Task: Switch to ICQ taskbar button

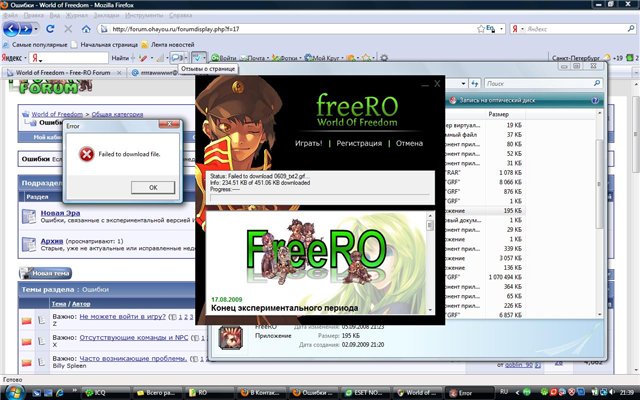Action: click(x=105, y=393)
